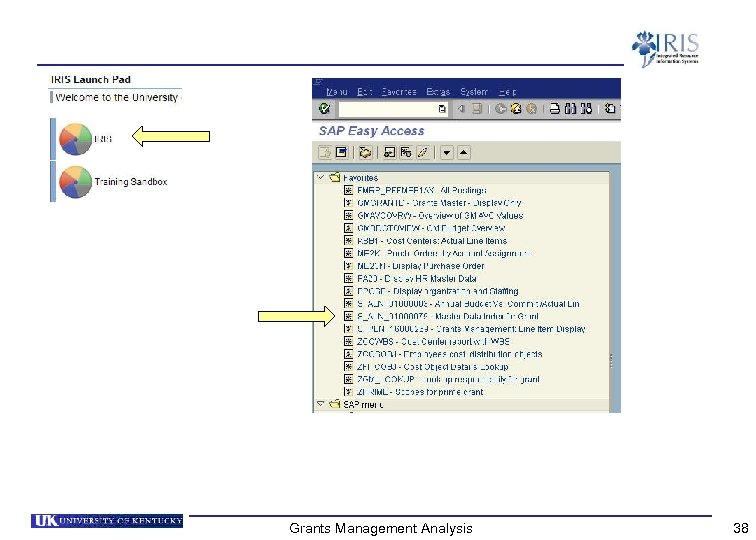The width and height of the screenshot is (756, 540).
Task: Click the Back arrow icon in toolbar
Action: (x=461, y=108)
